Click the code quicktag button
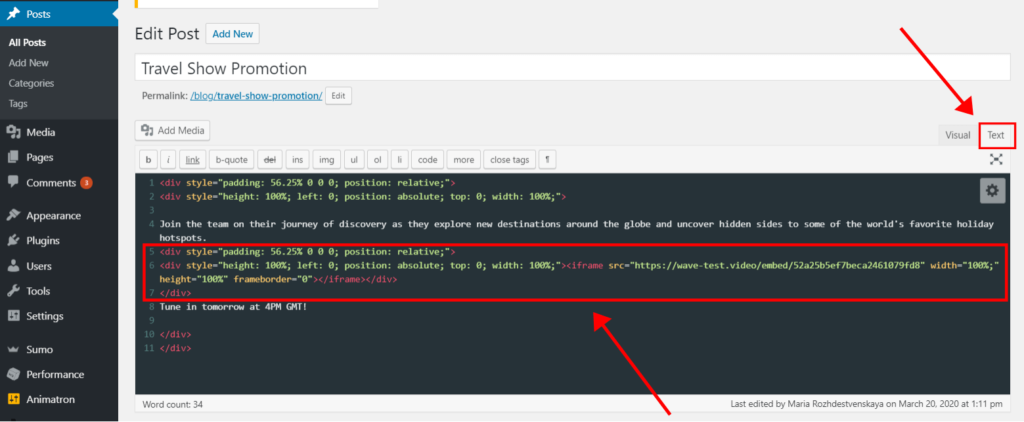This screenshot has height=422, width=1024. 428,159
